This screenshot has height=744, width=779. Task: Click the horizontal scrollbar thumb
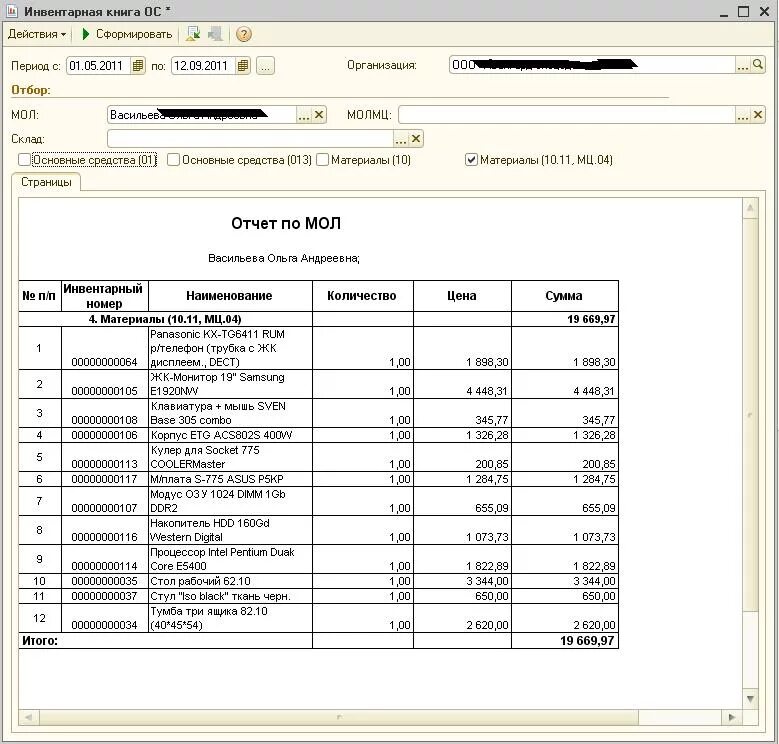[x=338, y=717]
